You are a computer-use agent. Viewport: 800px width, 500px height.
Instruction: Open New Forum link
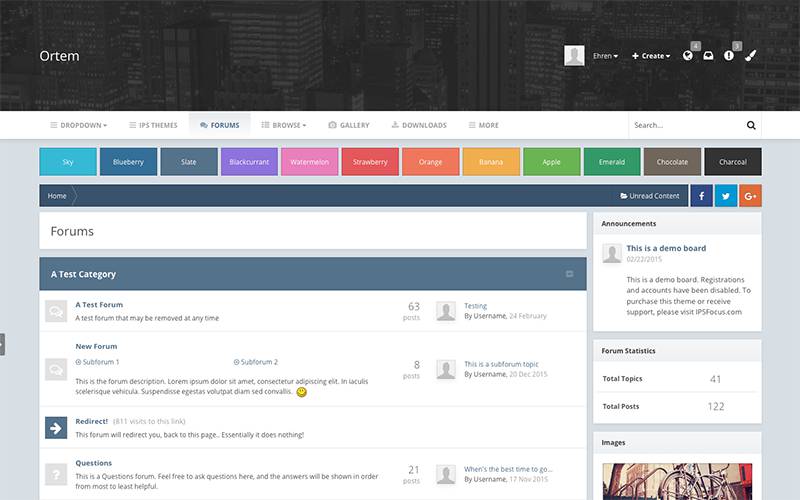click(x=96, y=346)
